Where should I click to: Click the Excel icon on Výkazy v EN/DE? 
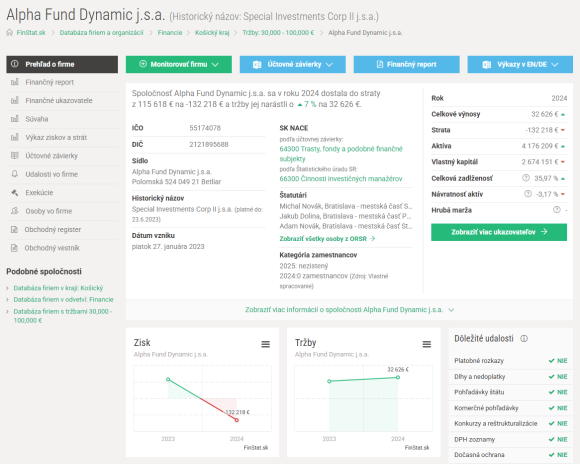(487, 64)
